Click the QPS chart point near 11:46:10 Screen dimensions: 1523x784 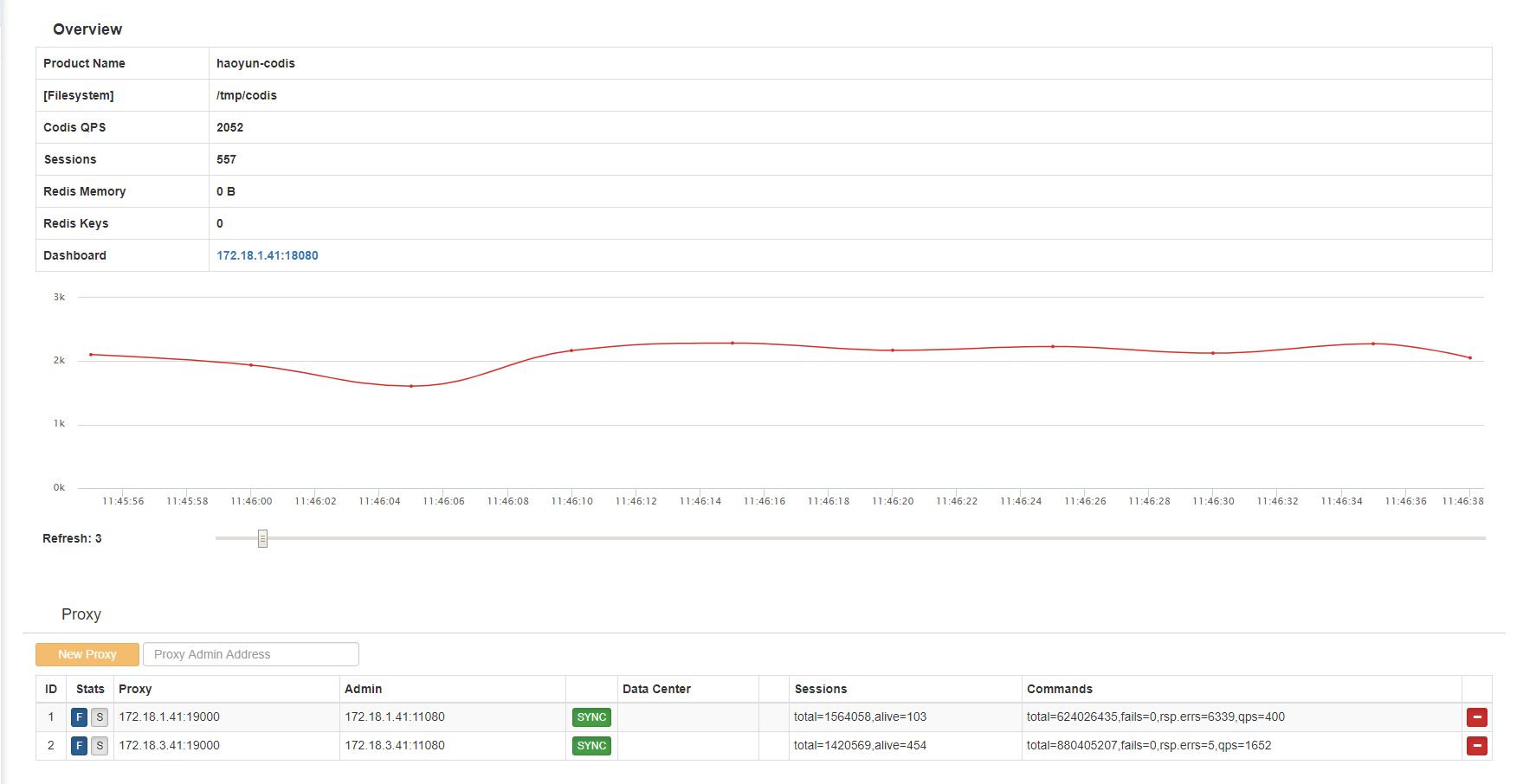click(571, 350)
